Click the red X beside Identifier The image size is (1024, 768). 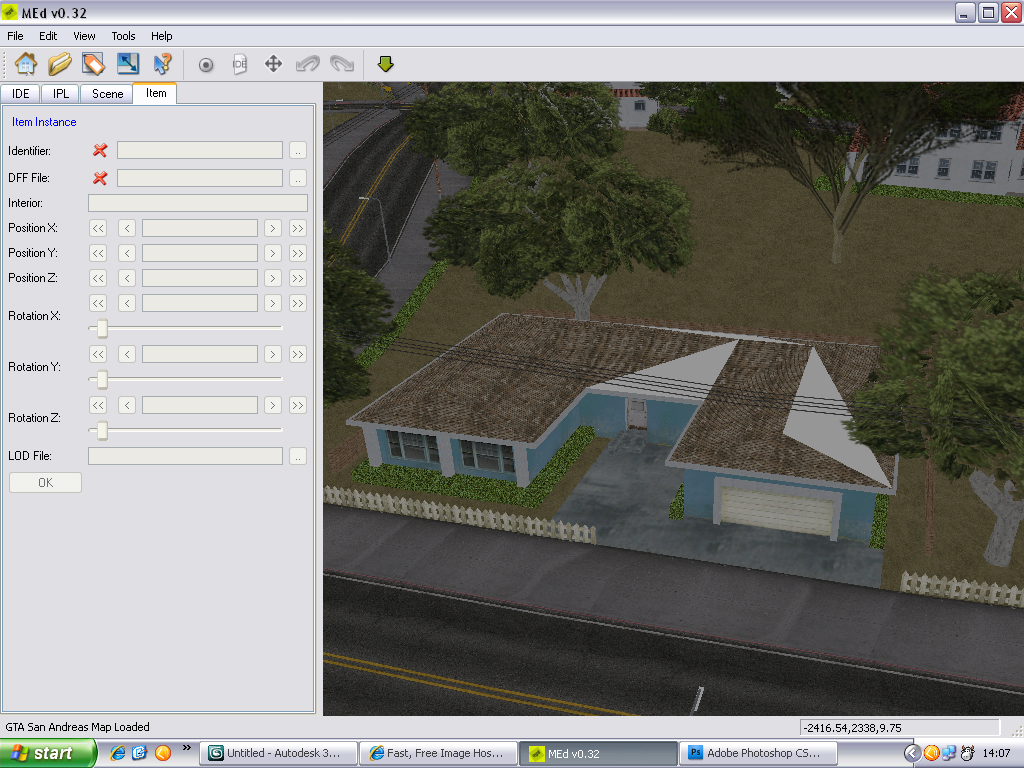[x=100, y=150]
